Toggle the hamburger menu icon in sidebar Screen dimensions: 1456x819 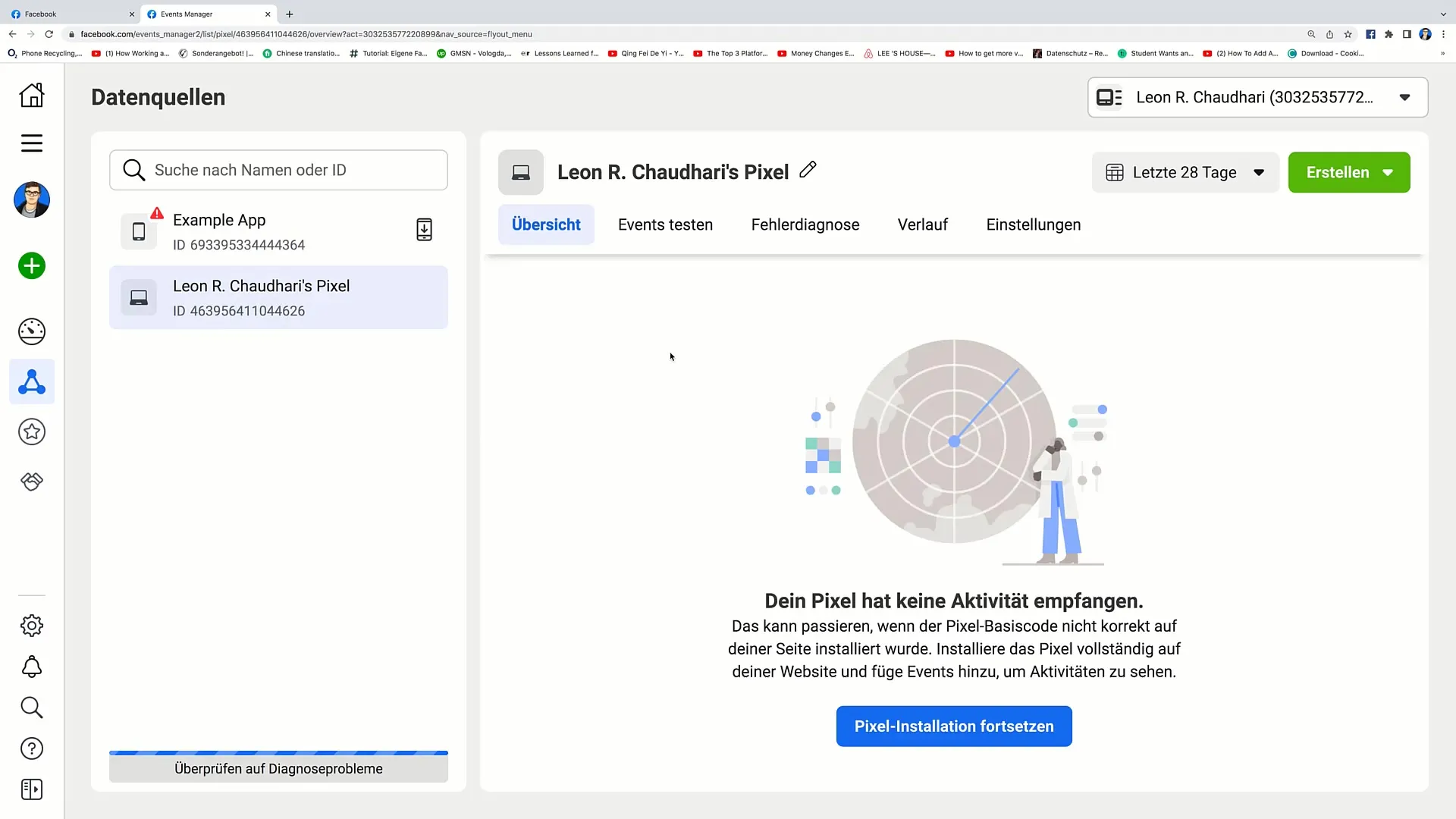[x=32, y=143]
